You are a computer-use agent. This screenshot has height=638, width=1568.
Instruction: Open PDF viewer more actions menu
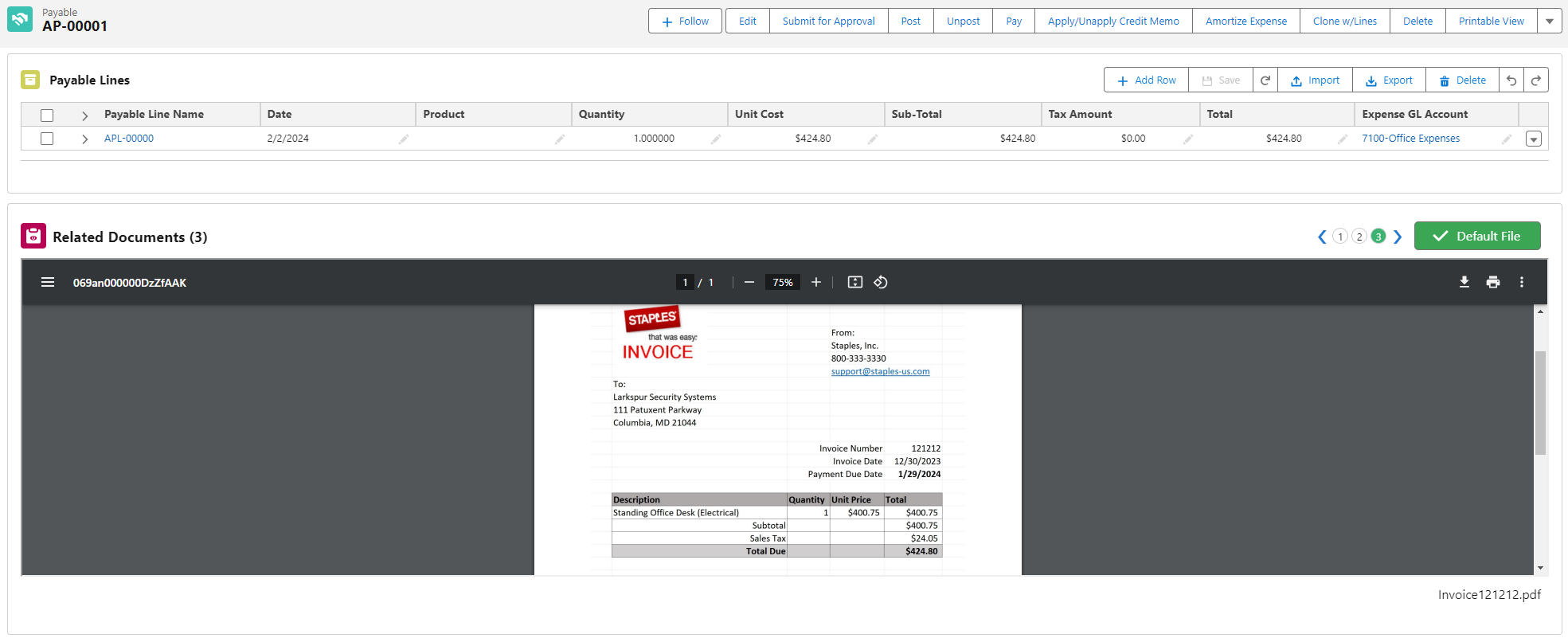pyautogui.click(x=1521, y=282)
